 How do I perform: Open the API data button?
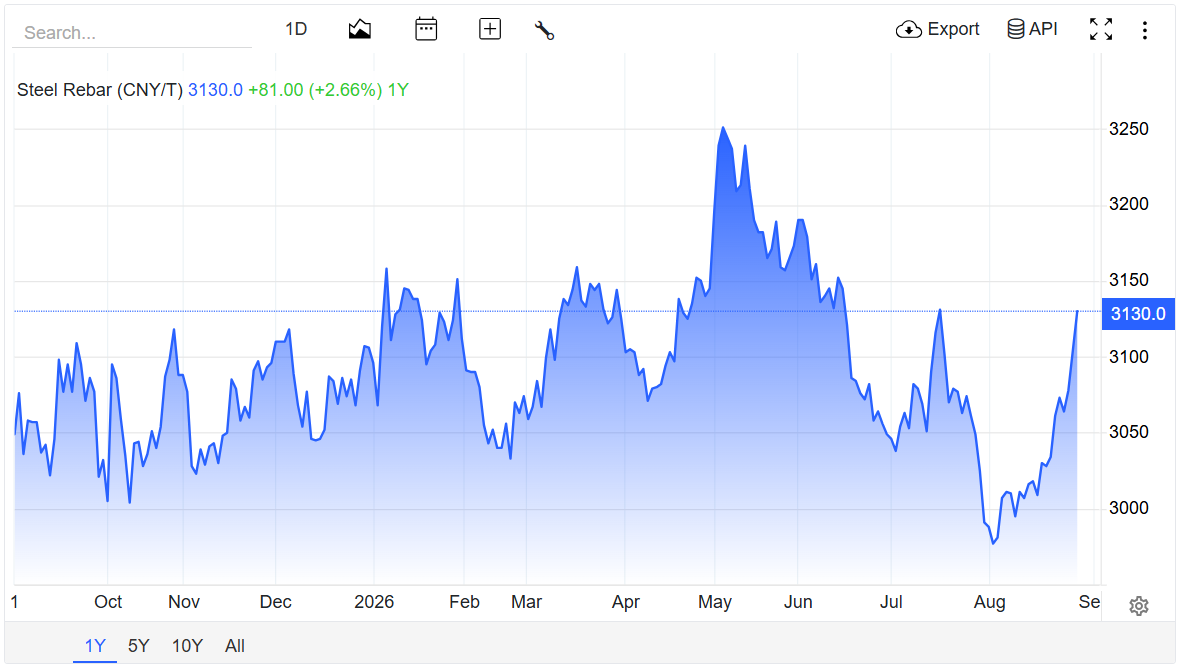(x=1032, y=29)
